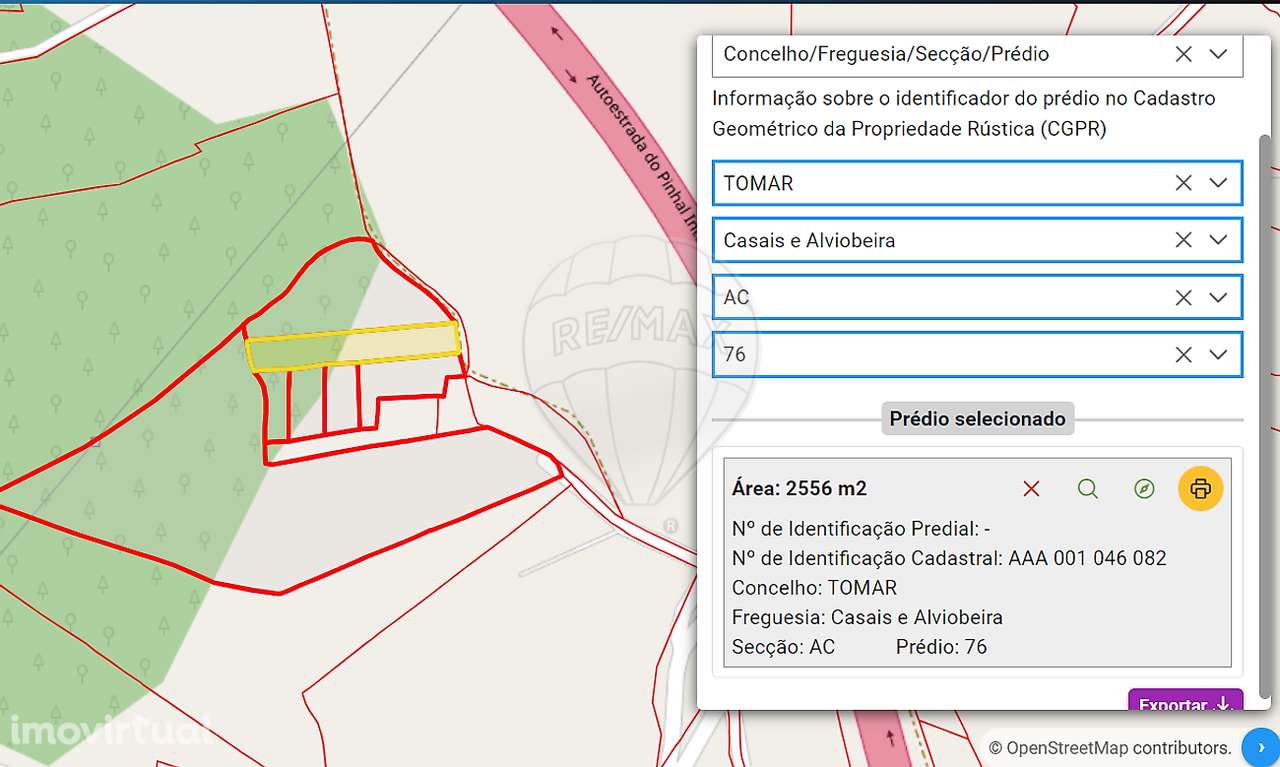
Task: Clear the prédio 76 selection
Action: pos(1183,354)
